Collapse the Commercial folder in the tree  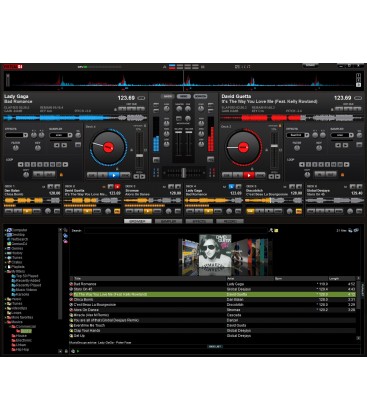pos(10,327)
